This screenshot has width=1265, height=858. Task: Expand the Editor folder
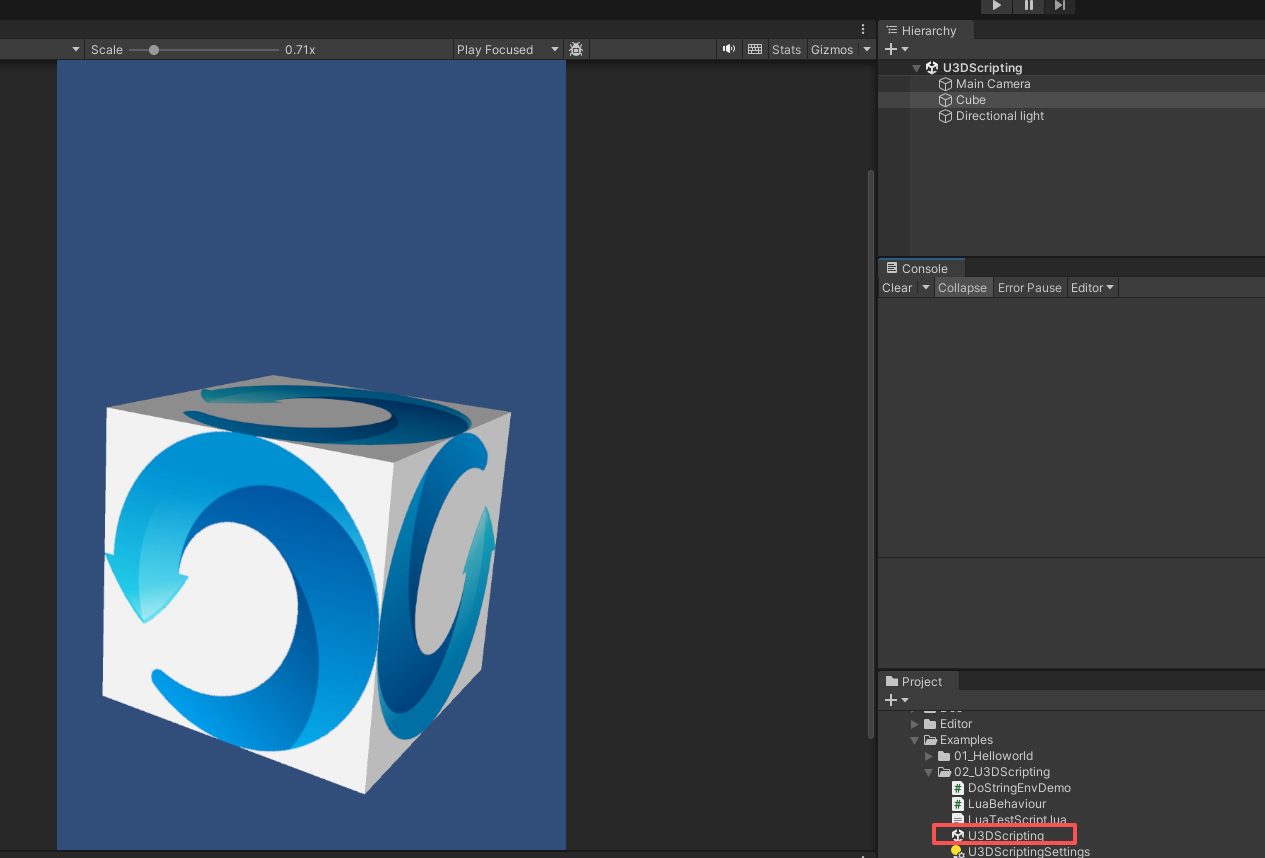tap(914, 724)
